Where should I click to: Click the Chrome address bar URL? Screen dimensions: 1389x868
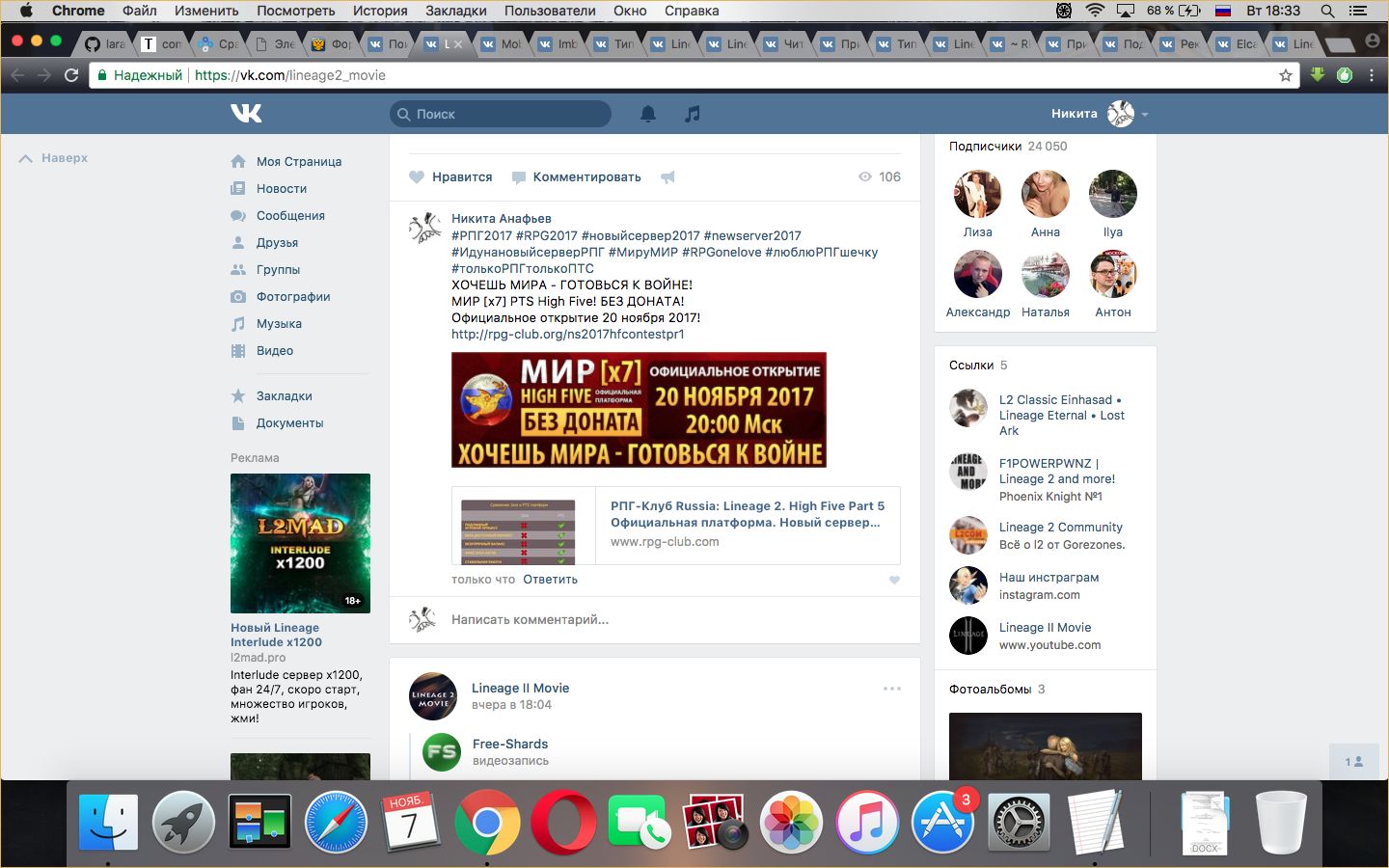[289, 75]
